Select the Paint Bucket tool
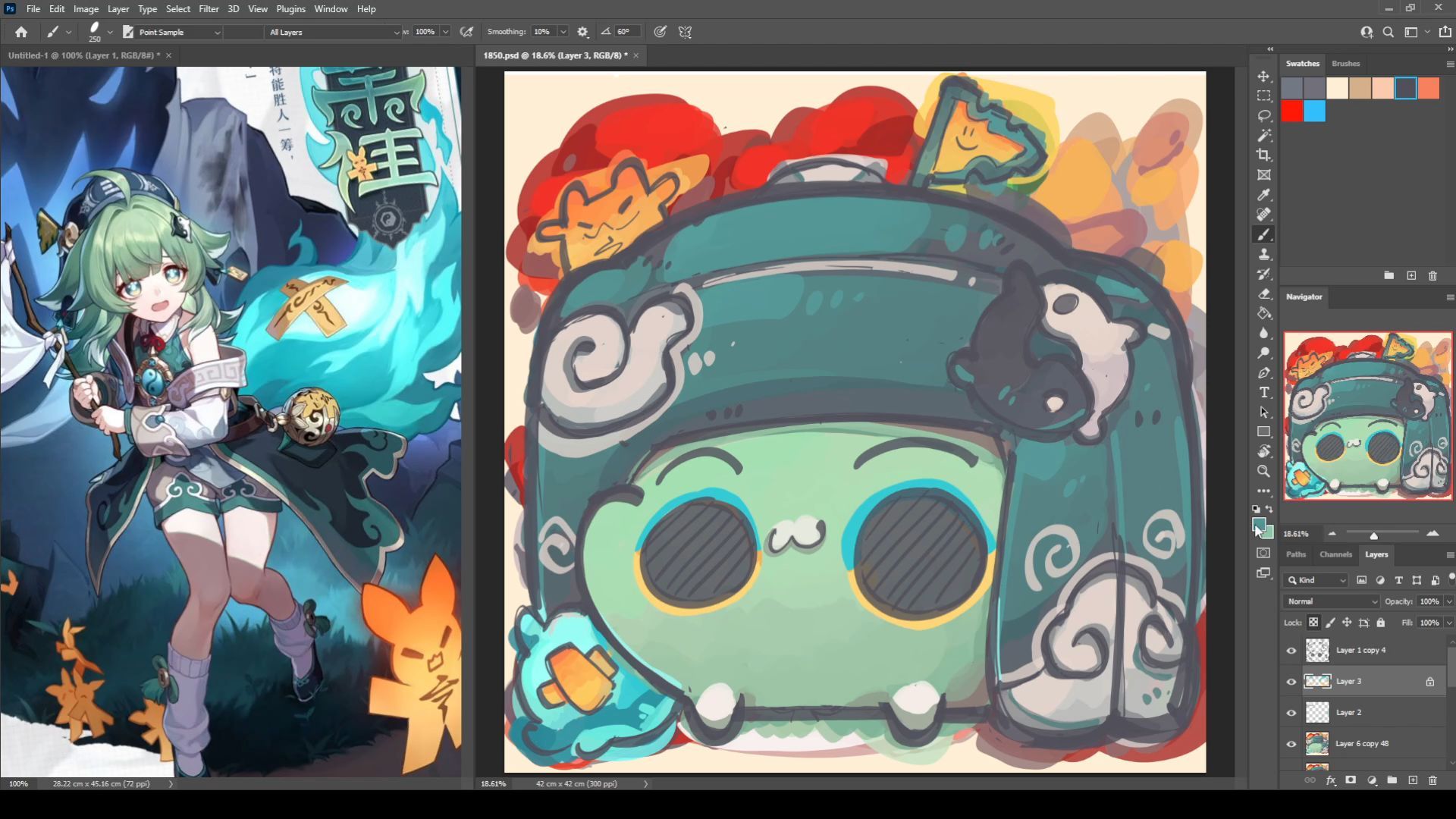Screen dimensions: 1456x819 [1263, 313]
